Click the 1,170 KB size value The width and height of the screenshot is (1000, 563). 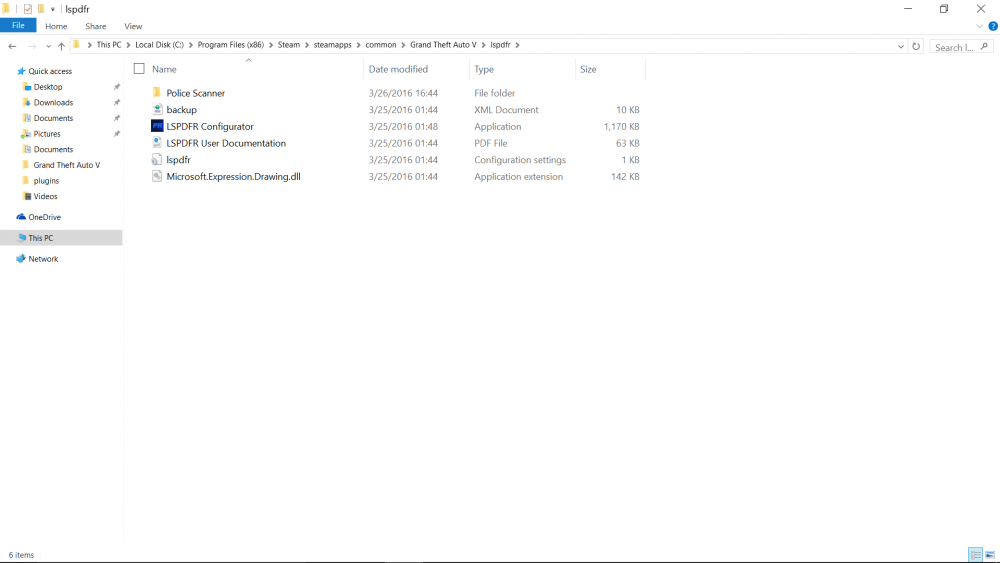[x=621, y=126]
